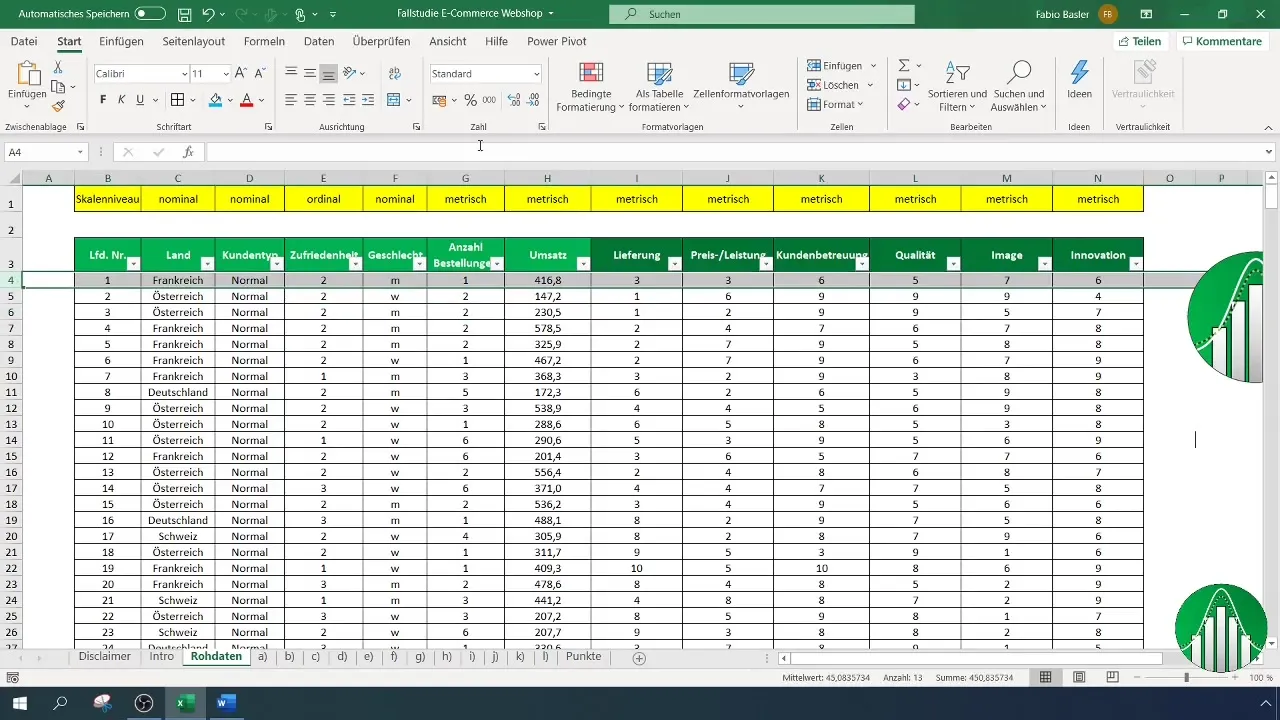The image size is (1280, 720).
Task: Toggle italic formatting (K)
Action: pos(122,100)
